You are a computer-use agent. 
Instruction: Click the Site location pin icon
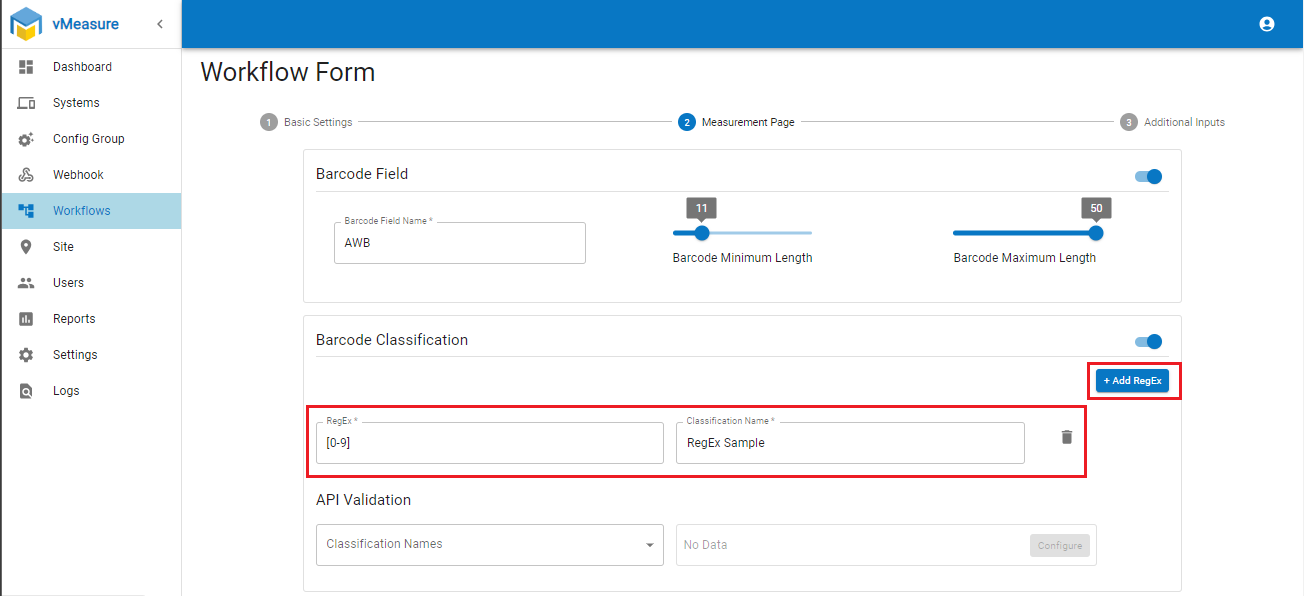tap(27, 247)
